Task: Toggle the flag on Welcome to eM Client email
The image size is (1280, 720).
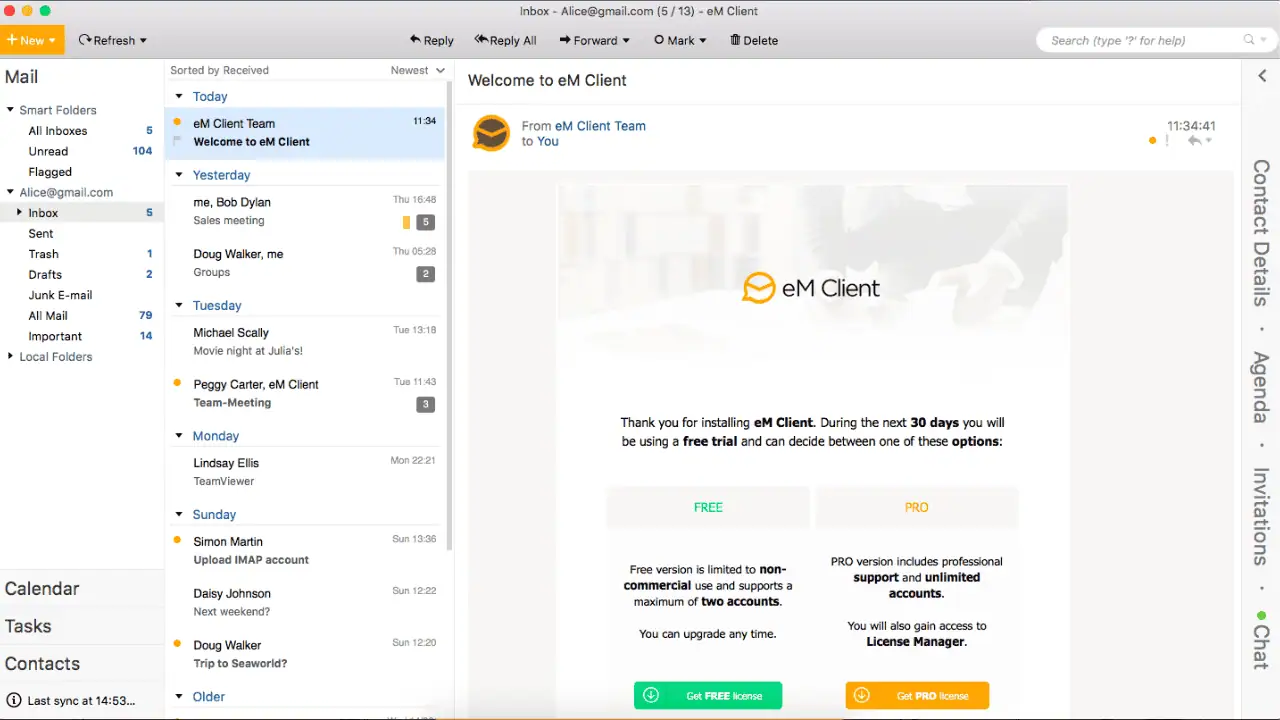Action: coord(177,142)
